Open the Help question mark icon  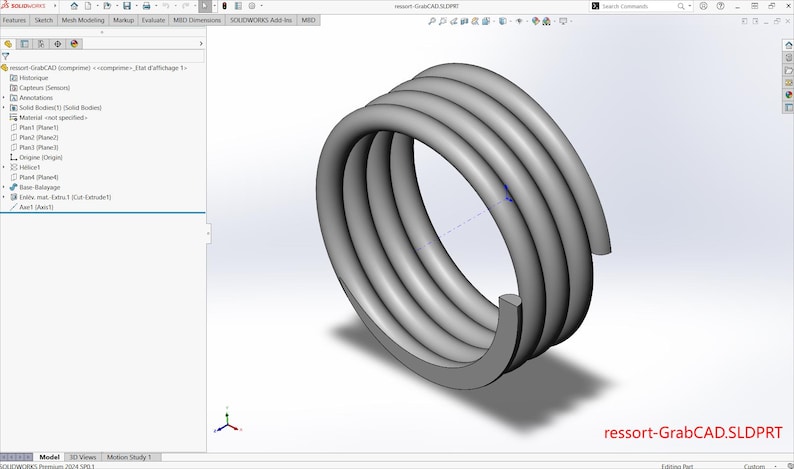(720, 6)
